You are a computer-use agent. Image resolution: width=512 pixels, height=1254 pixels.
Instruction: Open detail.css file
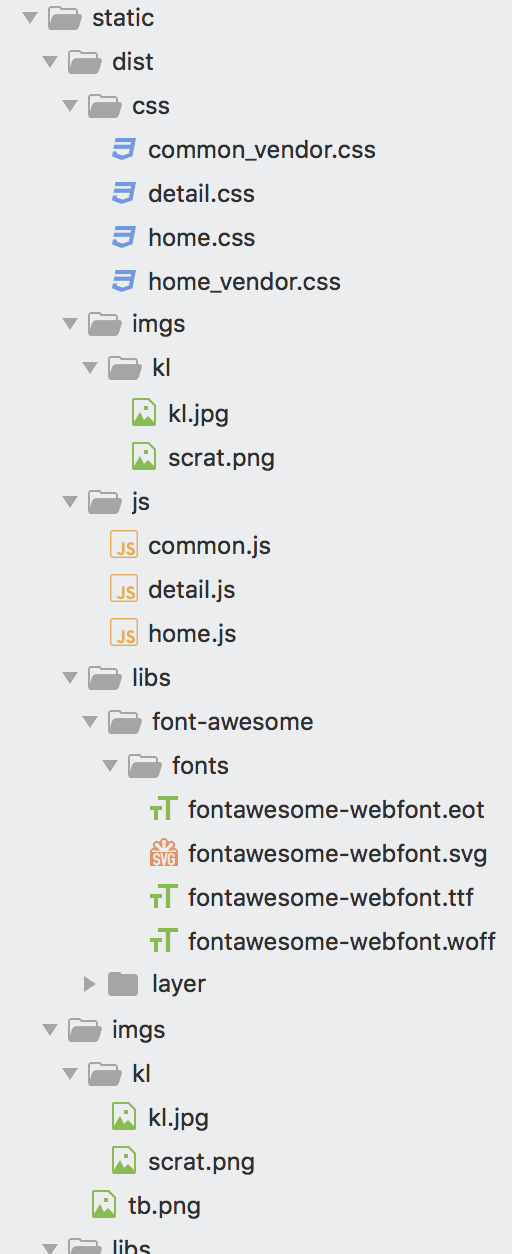pos(201,194)
